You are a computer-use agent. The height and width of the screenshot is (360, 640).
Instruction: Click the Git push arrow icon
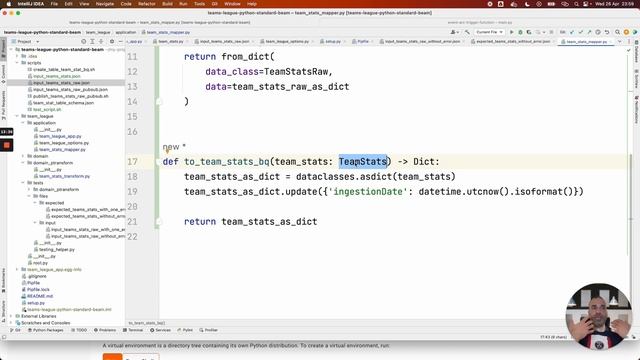click(589, 32)
